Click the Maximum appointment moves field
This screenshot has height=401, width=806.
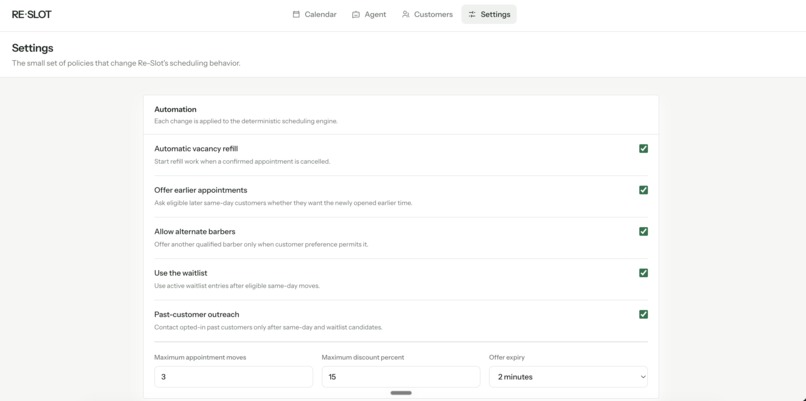[x=233, y=377]
